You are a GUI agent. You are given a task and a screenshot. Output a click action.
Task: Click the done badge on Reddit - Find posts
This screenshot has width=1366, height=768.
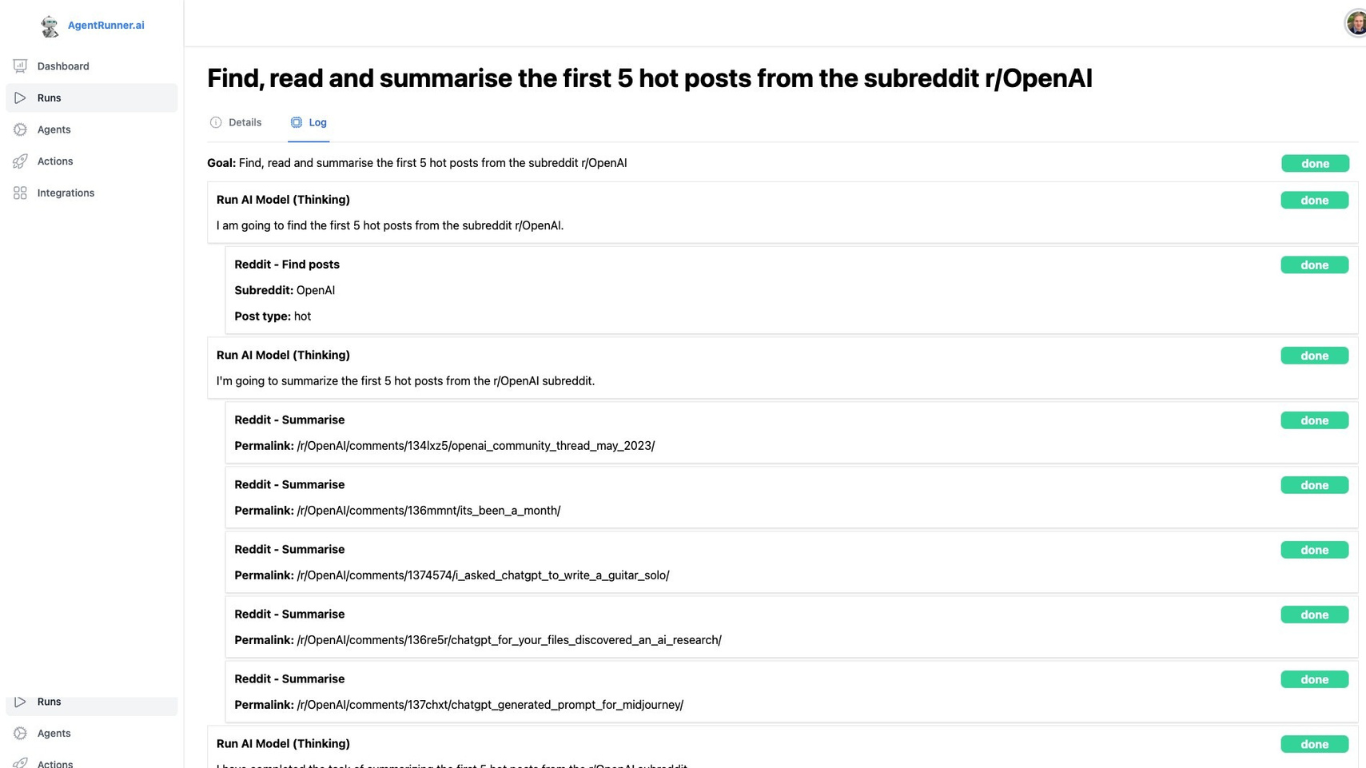click(x=1315, y=264)
